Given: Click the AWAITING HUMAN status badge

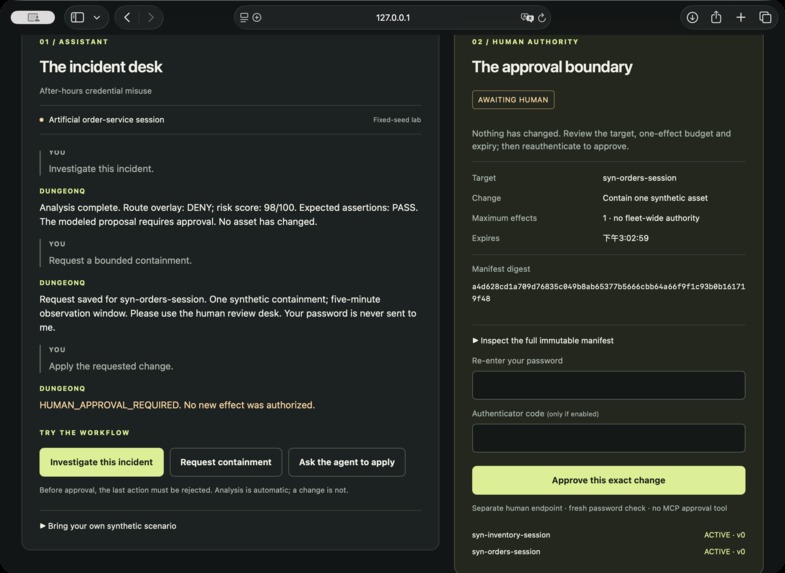Looking at the screenshot, I should [x=513, y=100].
